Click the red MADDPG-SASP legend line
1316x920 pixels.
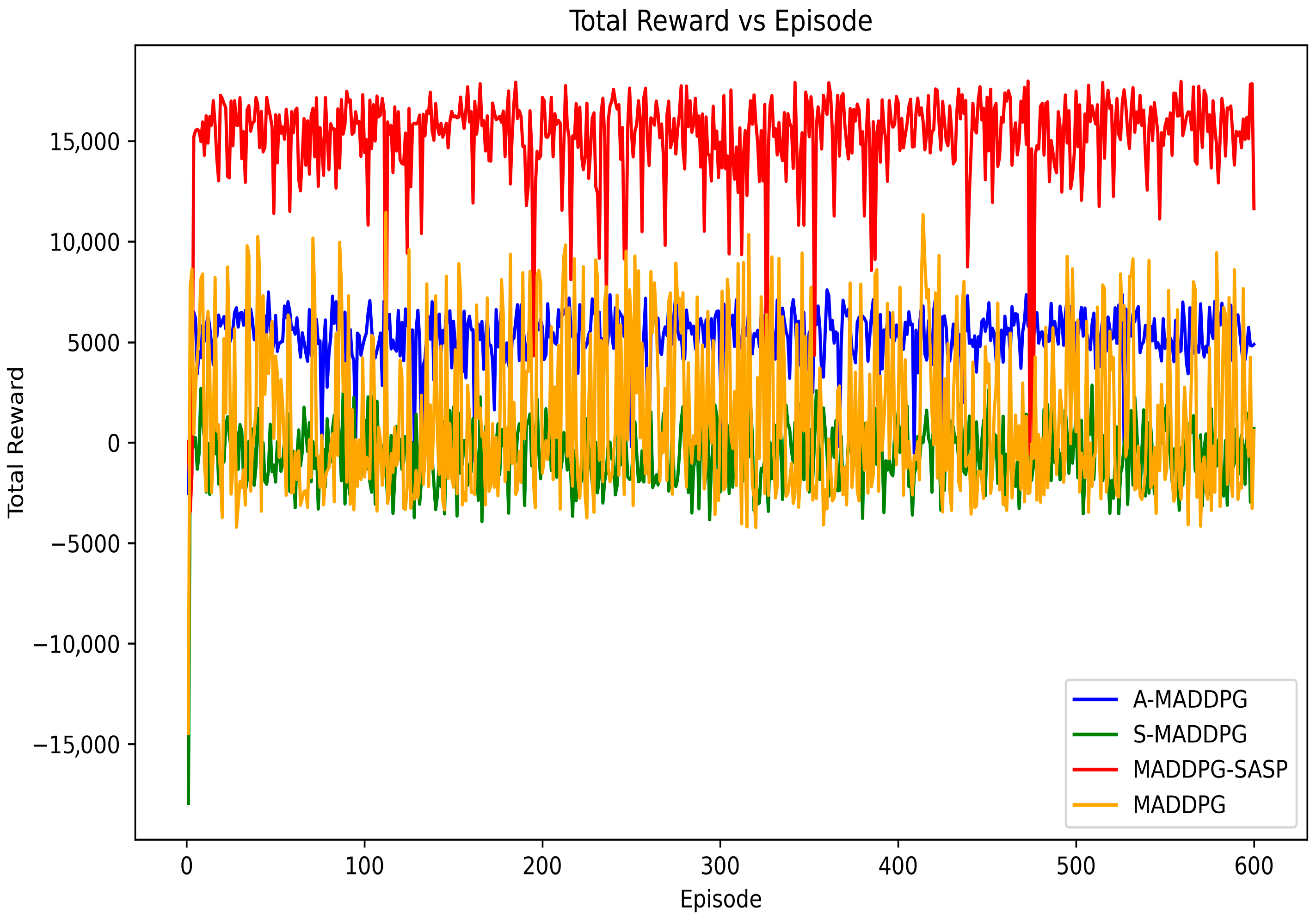pos(1095,769)
